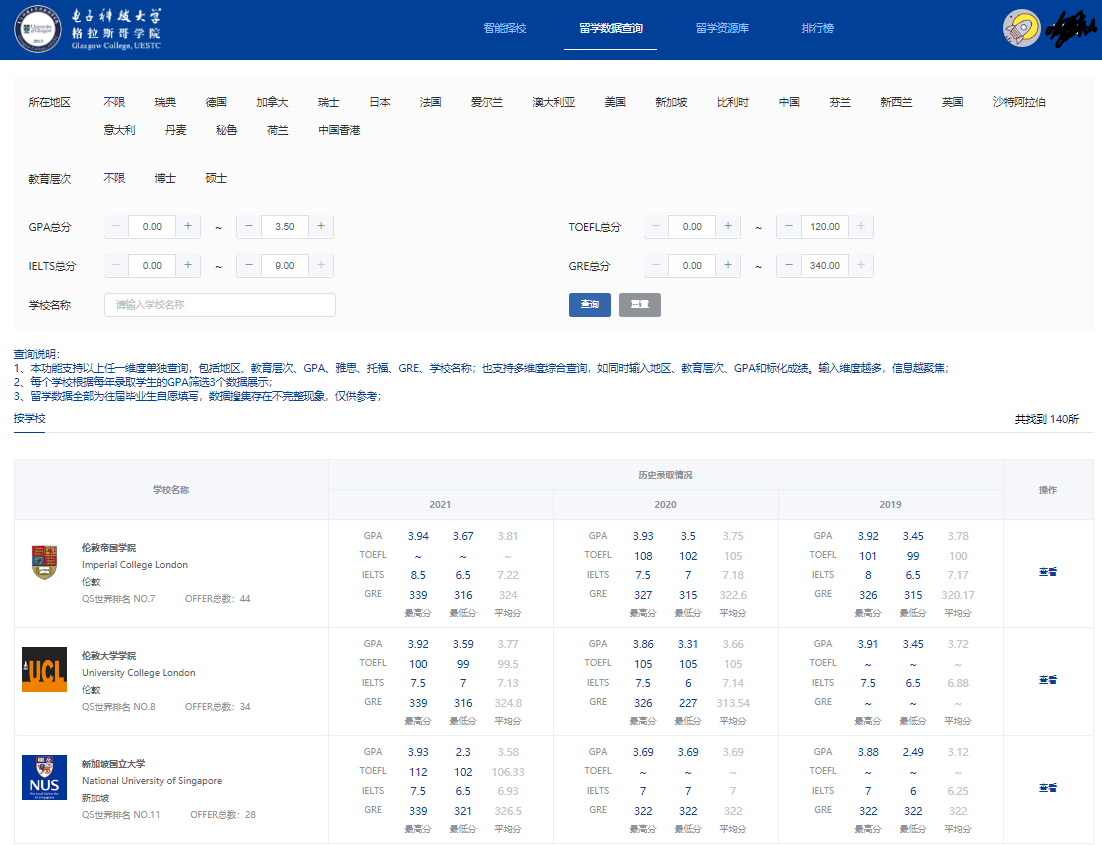Open the 留学资源库 menu item
This screenshot has width=1102, height=845.
click(x=722, y=29)
